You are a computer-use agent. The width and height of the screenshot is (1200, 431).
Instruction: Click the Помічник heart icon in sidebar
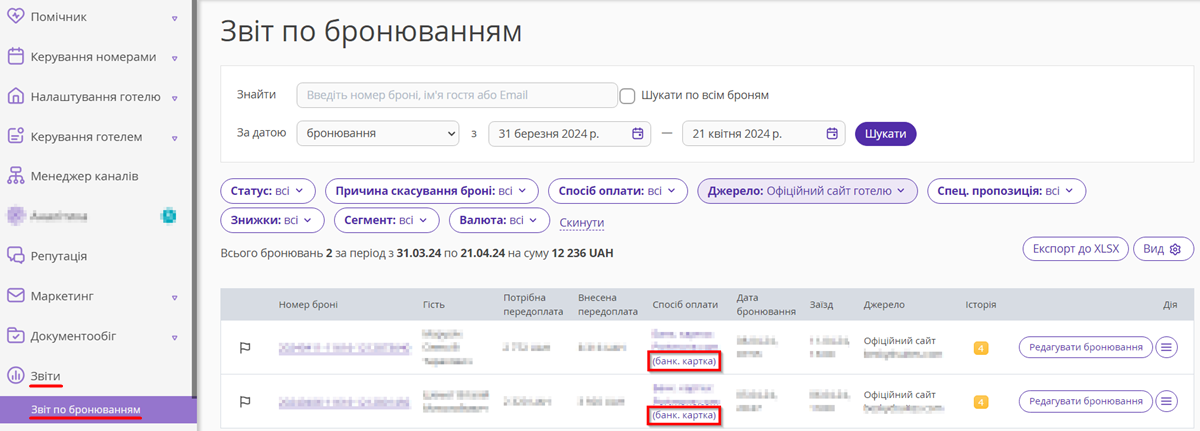coord(15,17)
